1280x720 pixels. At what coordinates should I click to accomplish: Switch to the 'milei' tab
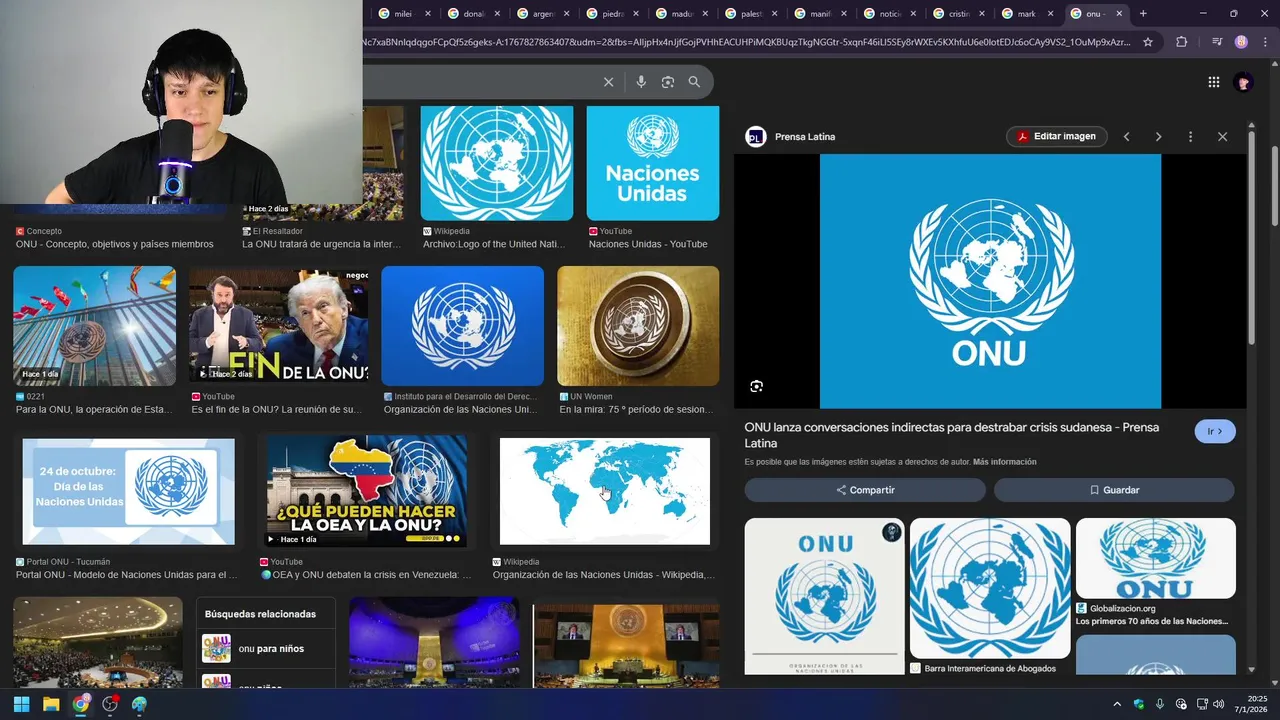(x=404, y=14)
